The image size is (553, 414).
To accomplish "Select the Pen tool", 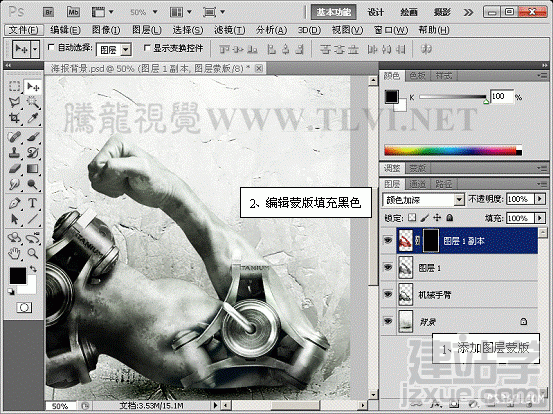I will pos(14,203).
